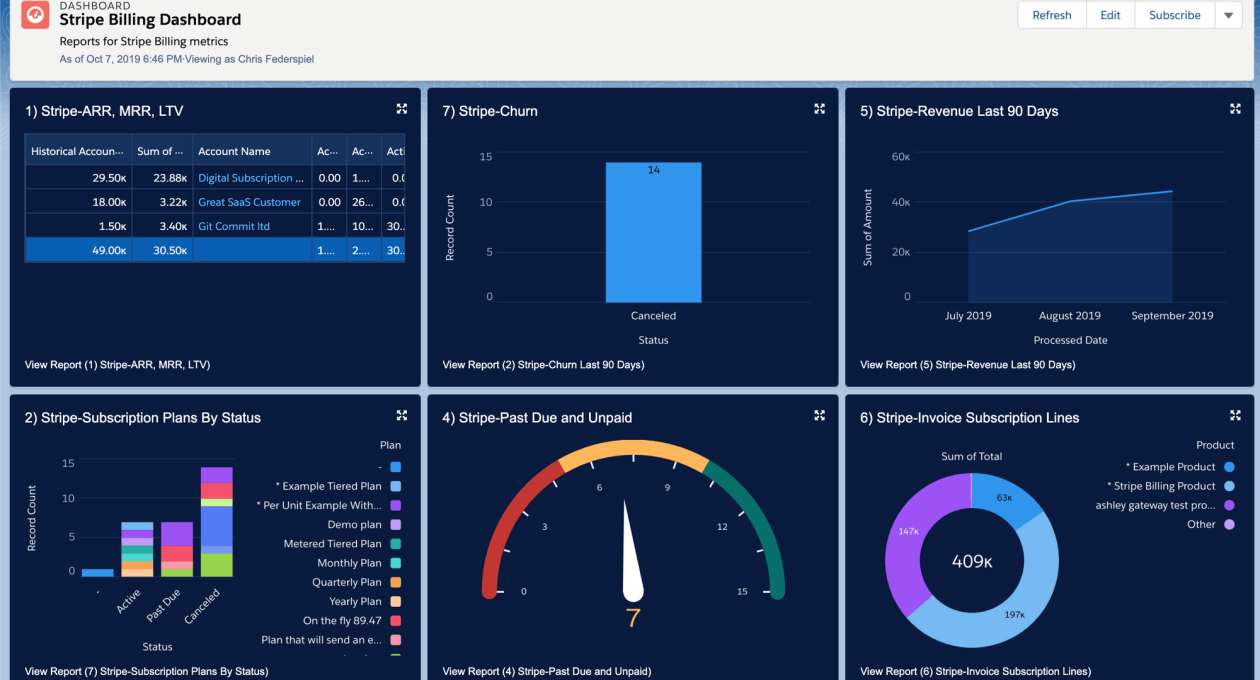Click the * Example Tiered Plan legend swatch
The width and height of the screenshot is (1260, 680).
pos(396,486)
